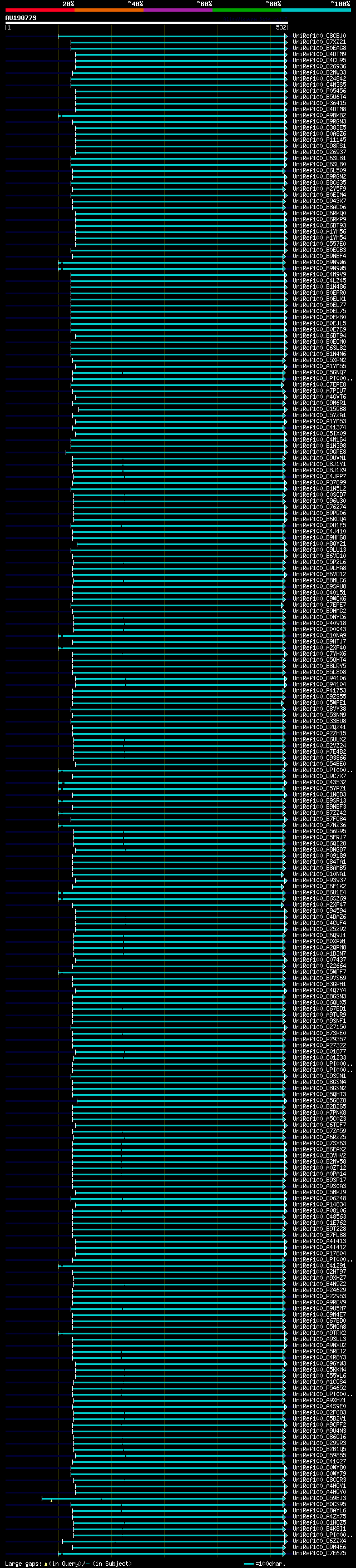
Task: Select label UniRef100_P41753
Action: coord(319,690)
